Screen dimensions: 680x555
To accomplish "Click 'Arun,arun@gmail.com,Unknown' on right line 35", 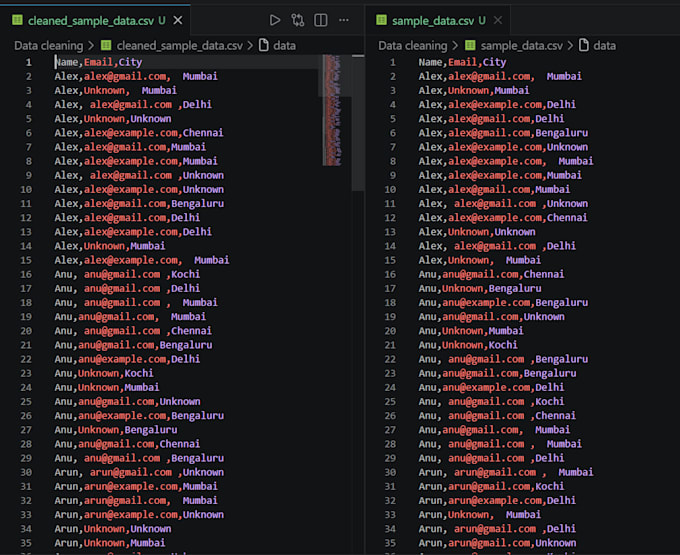I will [x=497, y=543].
